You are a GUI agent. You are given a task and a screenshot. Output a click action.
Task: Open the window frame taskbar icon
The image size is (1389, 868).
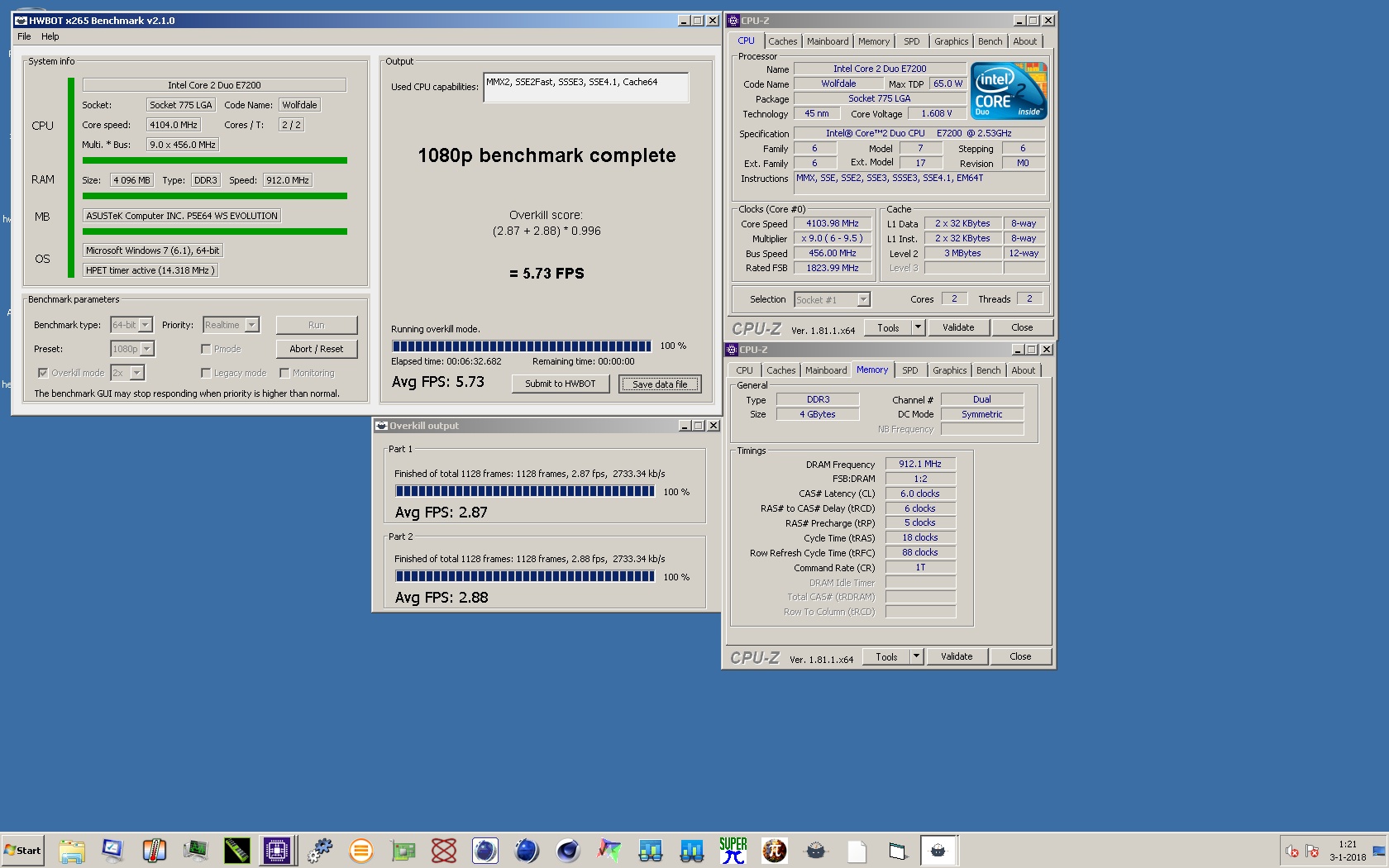pyautogui.click(x=898, y=851)
